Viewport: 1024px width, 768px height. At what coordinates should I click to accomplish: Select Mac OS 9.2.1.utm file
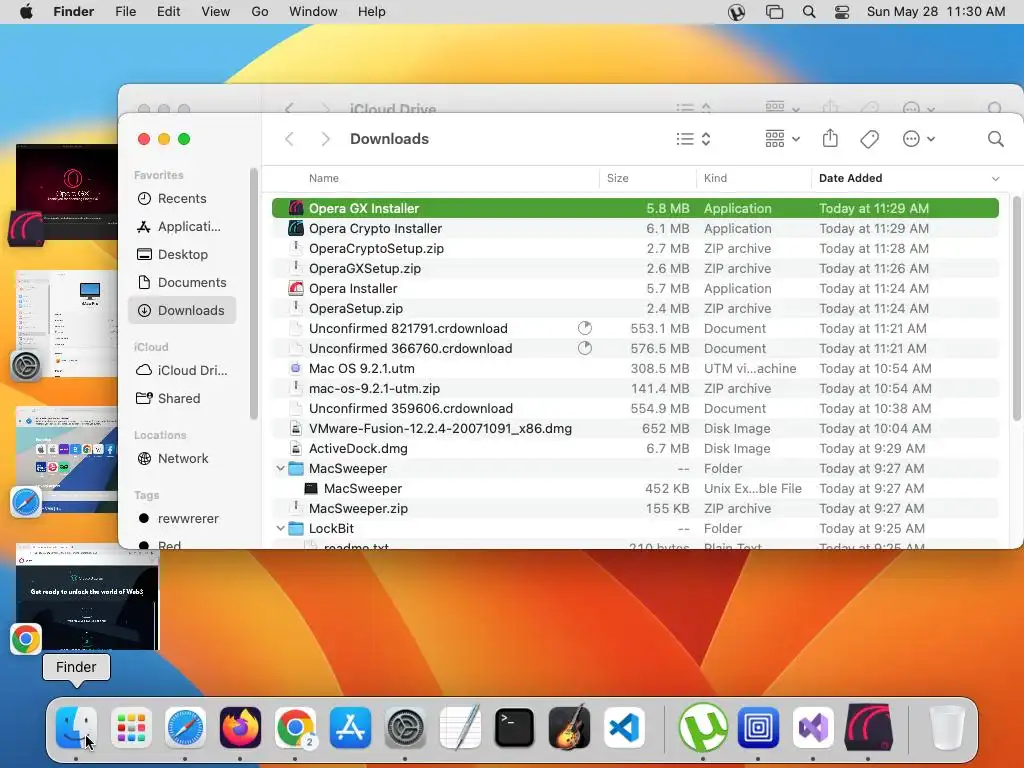click(635, 368)
